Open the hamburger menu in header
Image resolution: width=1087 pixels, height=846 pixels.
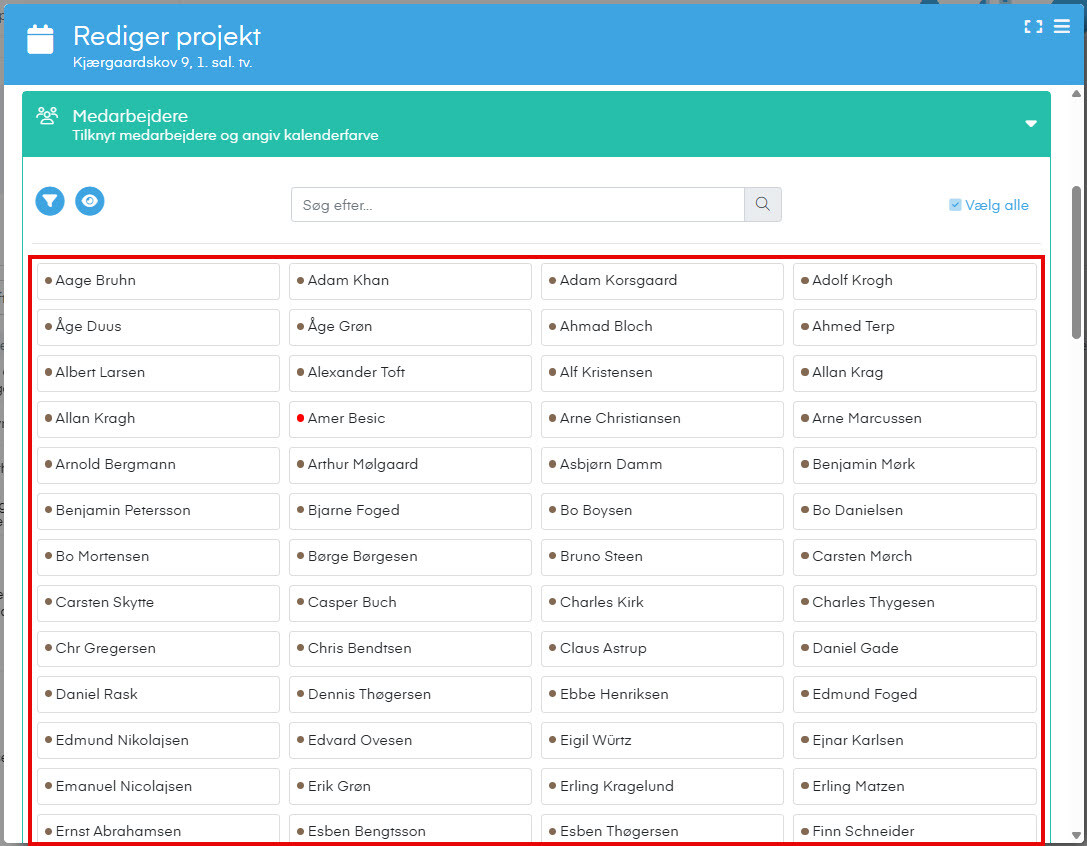1062,27
